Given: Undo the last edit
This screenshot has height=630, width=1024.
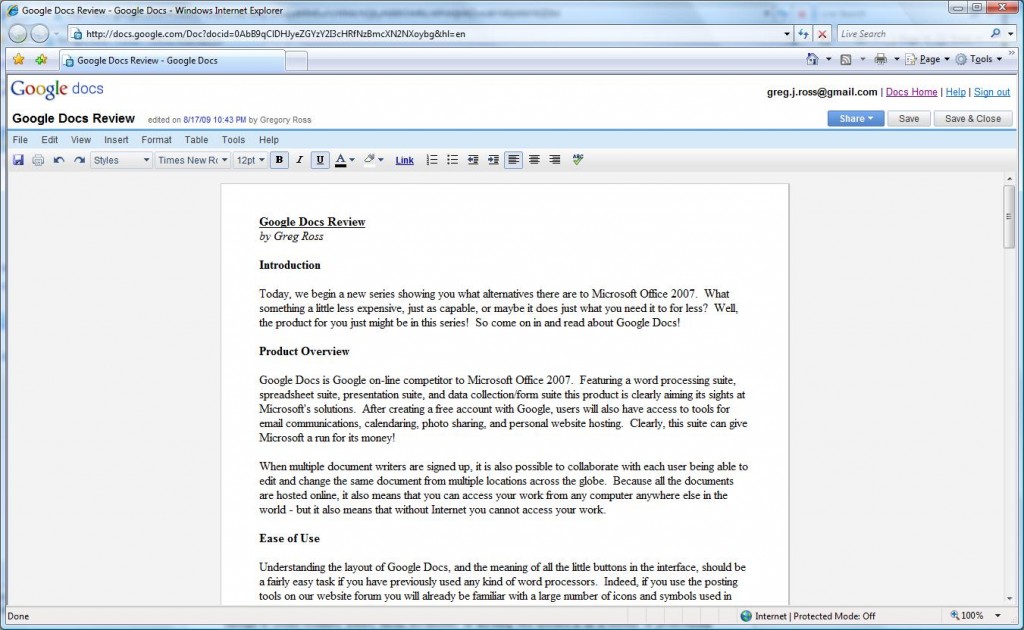Looking at the screenshot, I should click(59, 160).
